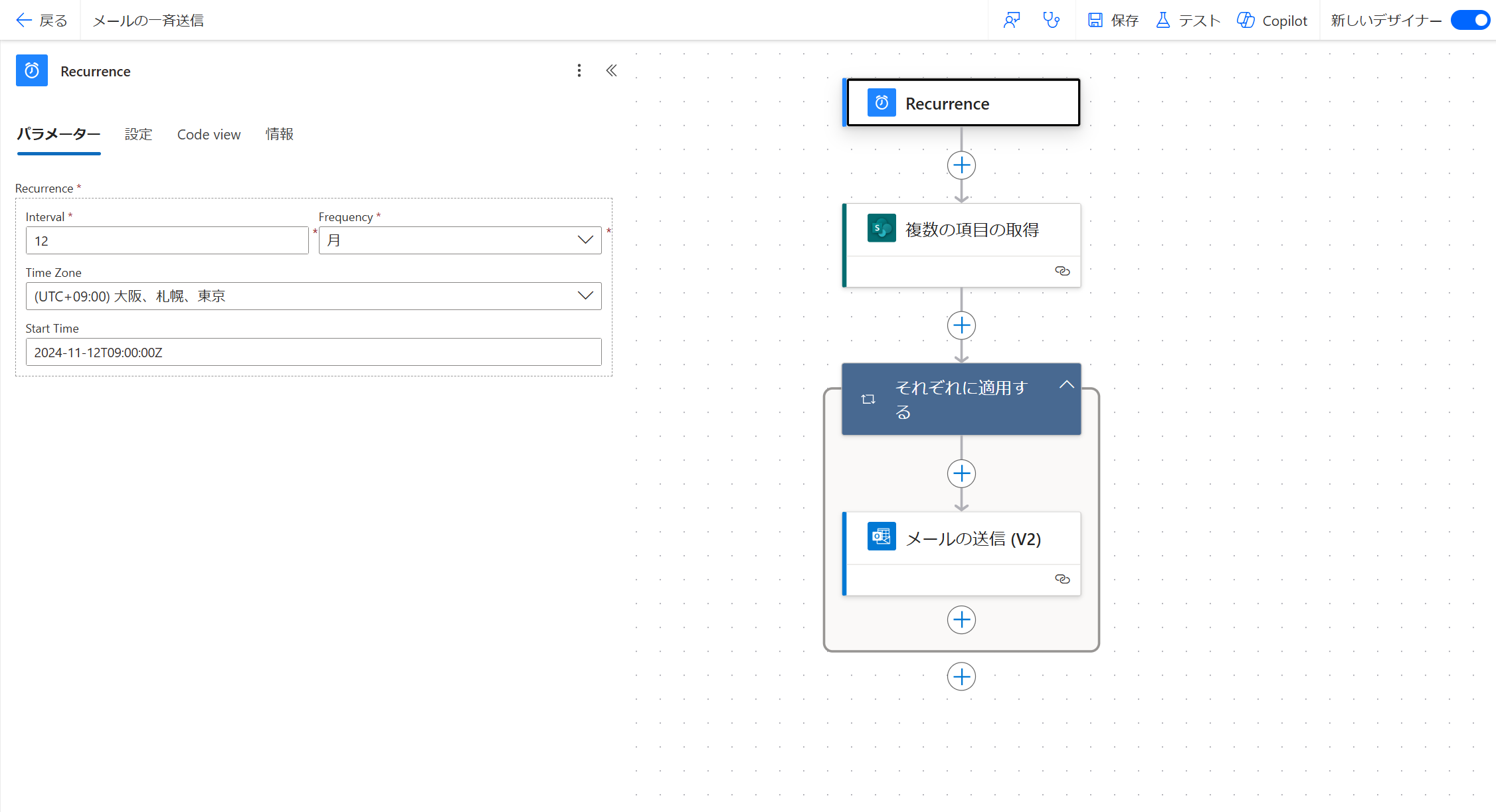
Task: Toggle the 新しいデザイナー switch
Action: 1470,21
